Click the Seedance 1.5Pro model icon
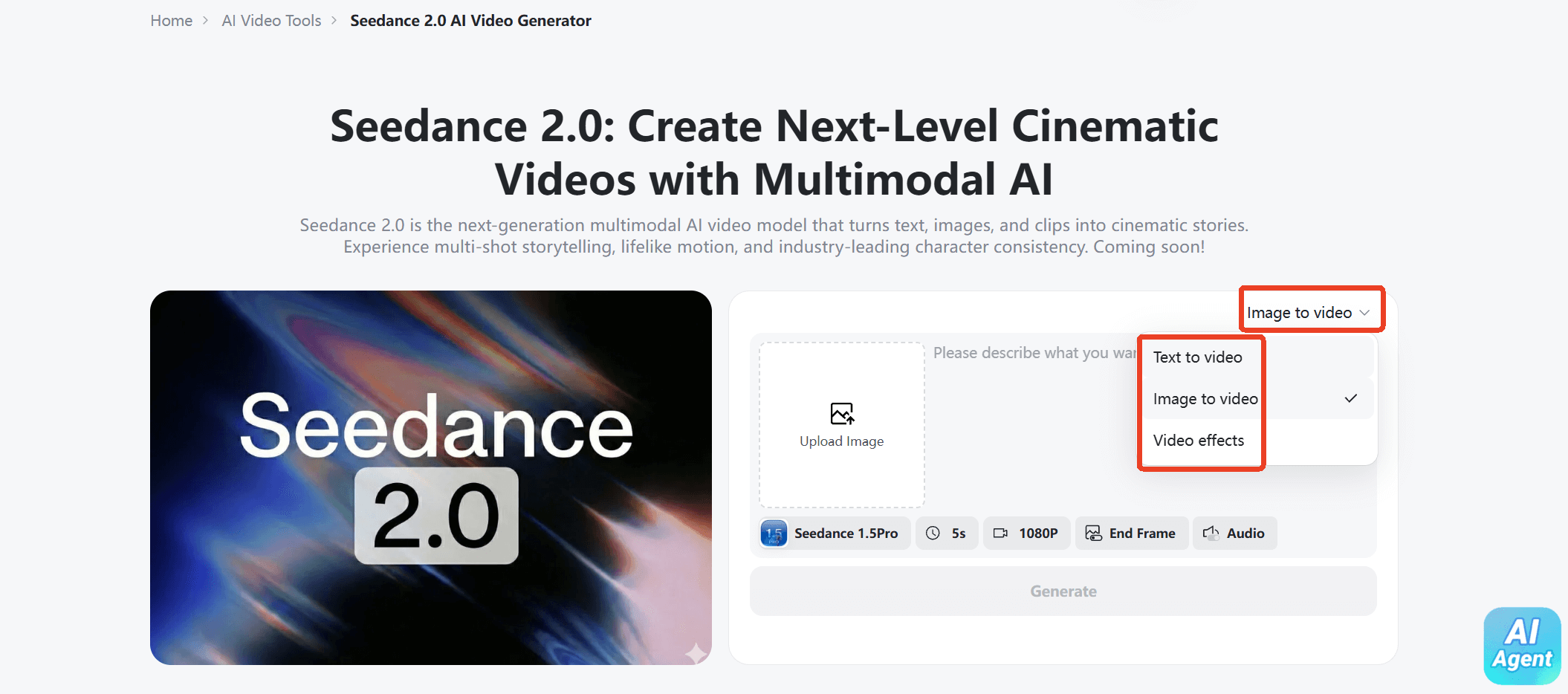 pyautogui.click(x=774, y=534)
